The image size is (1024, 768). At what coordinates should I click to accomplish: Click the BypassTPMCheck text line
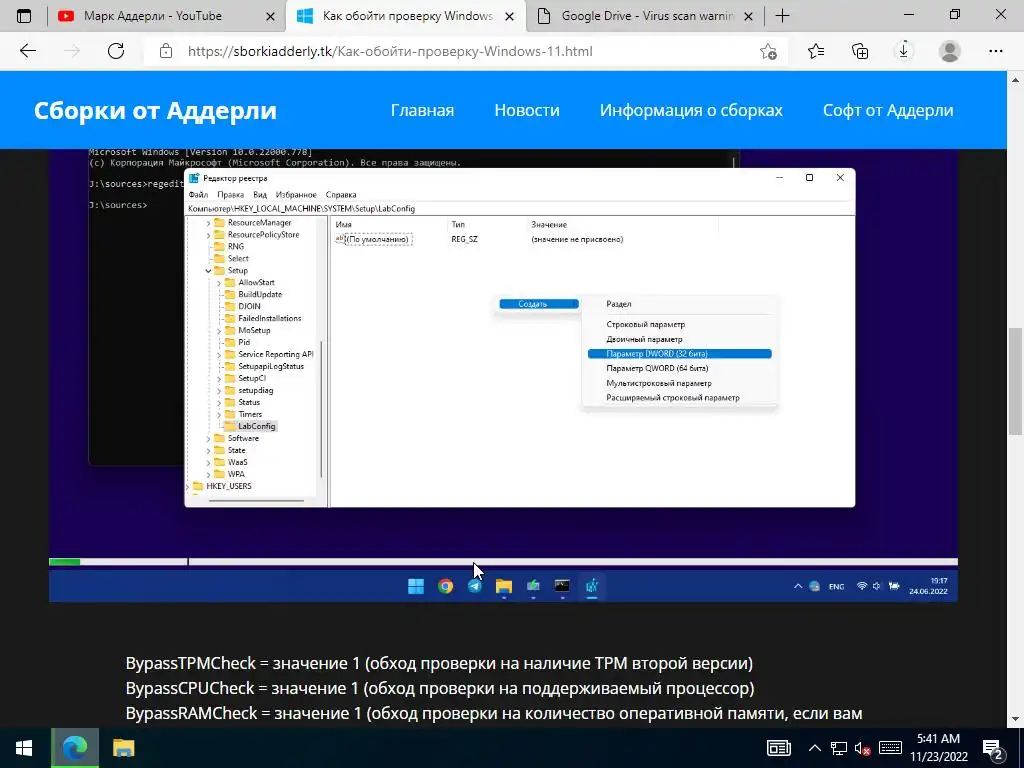click(x=439, y=663)
